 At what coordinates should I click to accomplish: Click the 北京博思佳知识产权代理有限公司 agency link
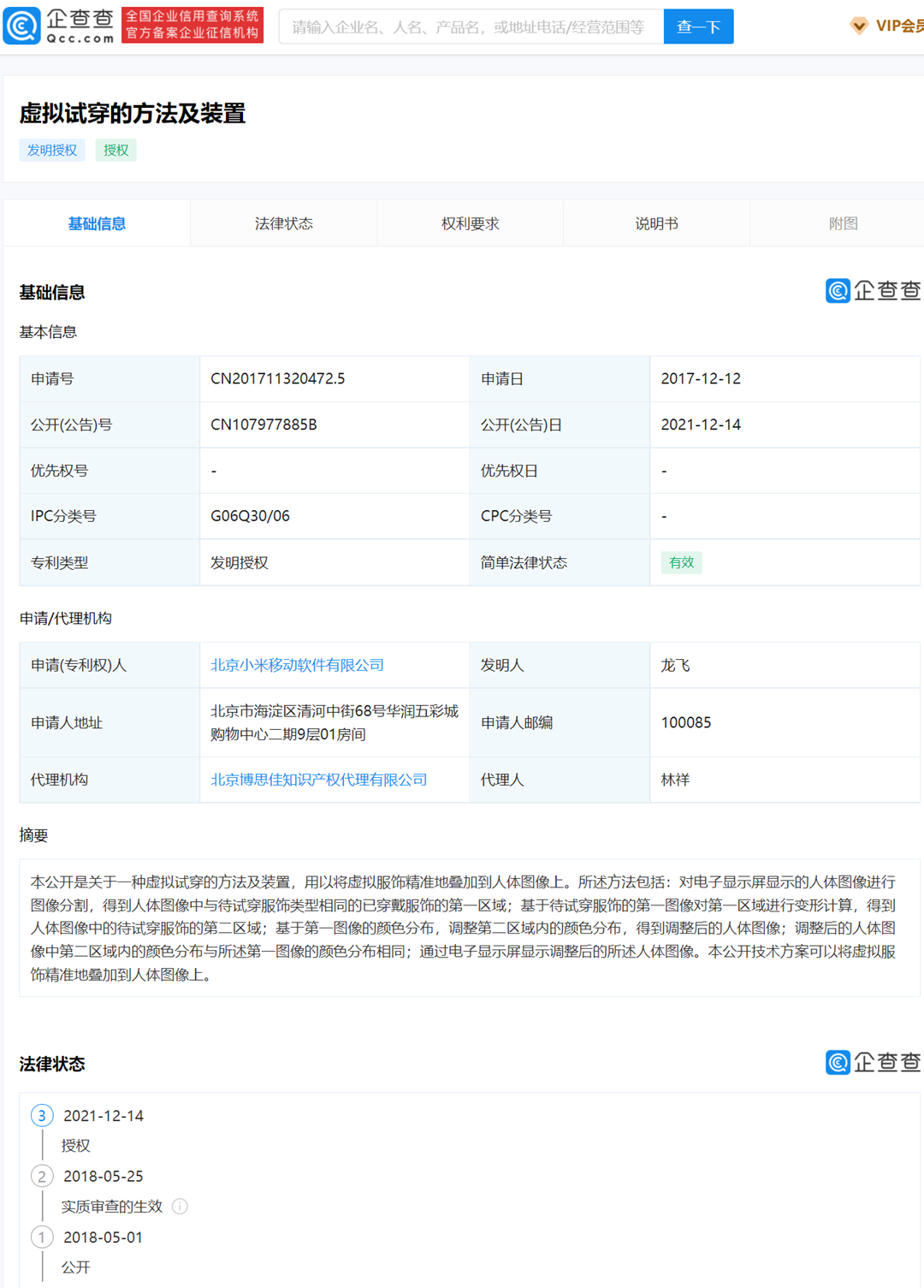click(x=318, y=779)
